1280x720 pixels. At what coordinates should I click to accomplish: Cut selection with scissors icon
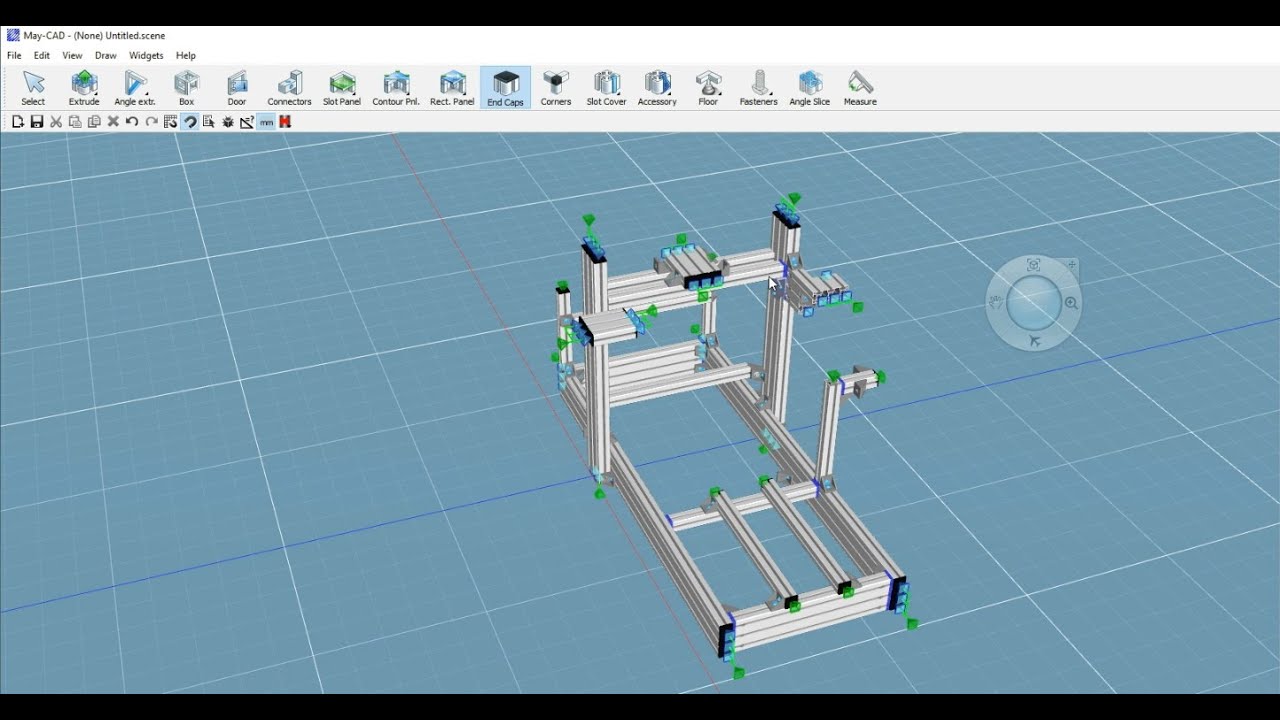[x=56, y=122]
